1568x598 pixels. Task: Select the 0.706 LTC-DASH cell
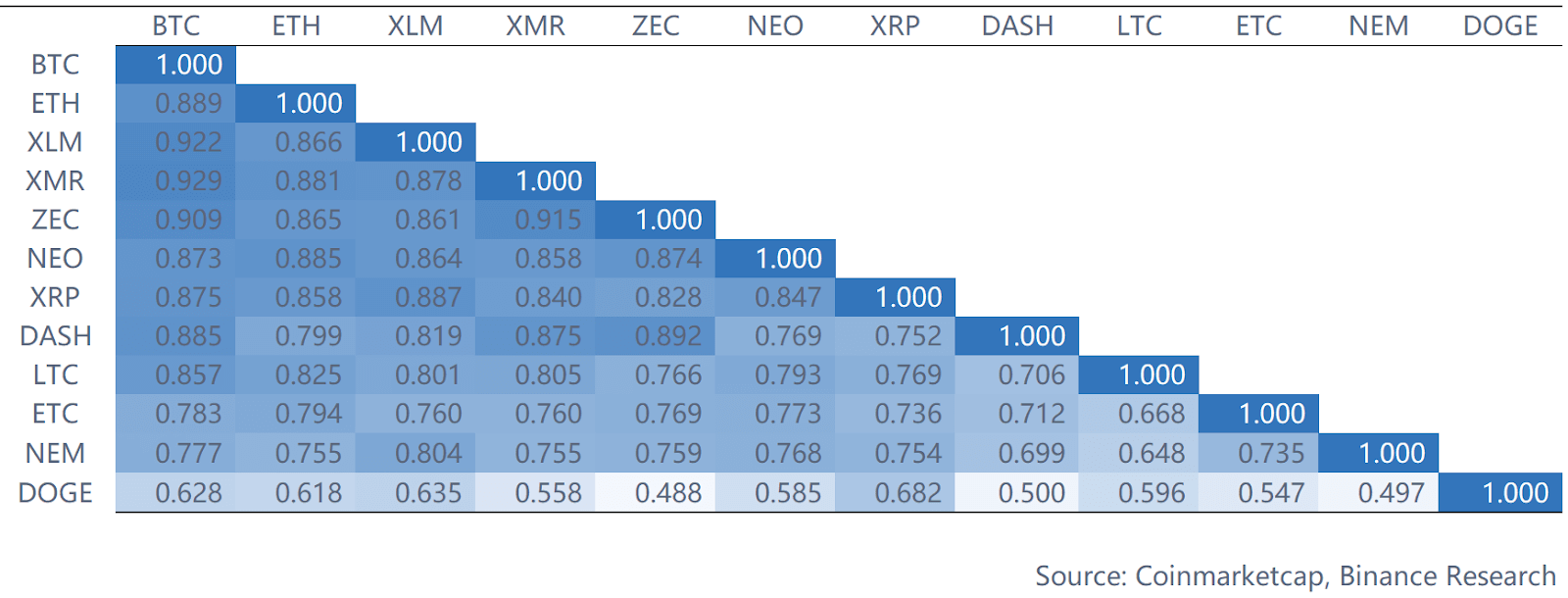(x=1031, y=374)
